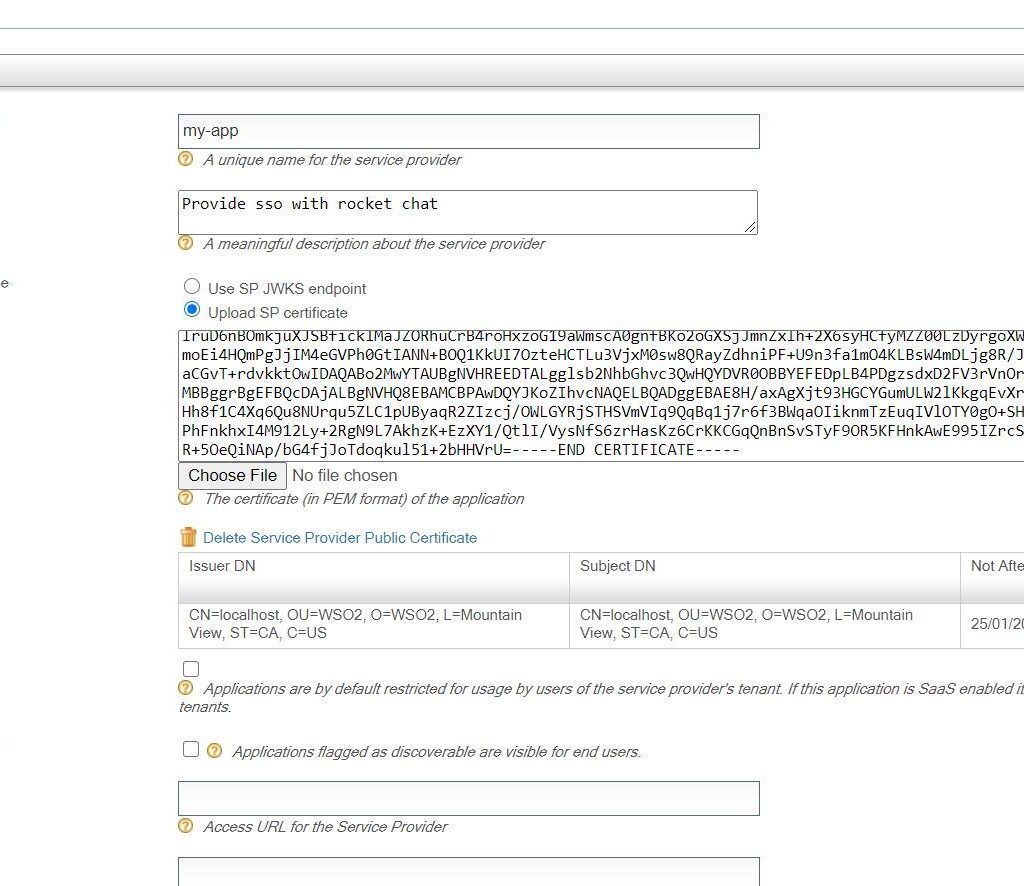Select the Use SP JWKS endpoint option
The height and width of the screenshot is (886, 1024).
coord(192,287)
